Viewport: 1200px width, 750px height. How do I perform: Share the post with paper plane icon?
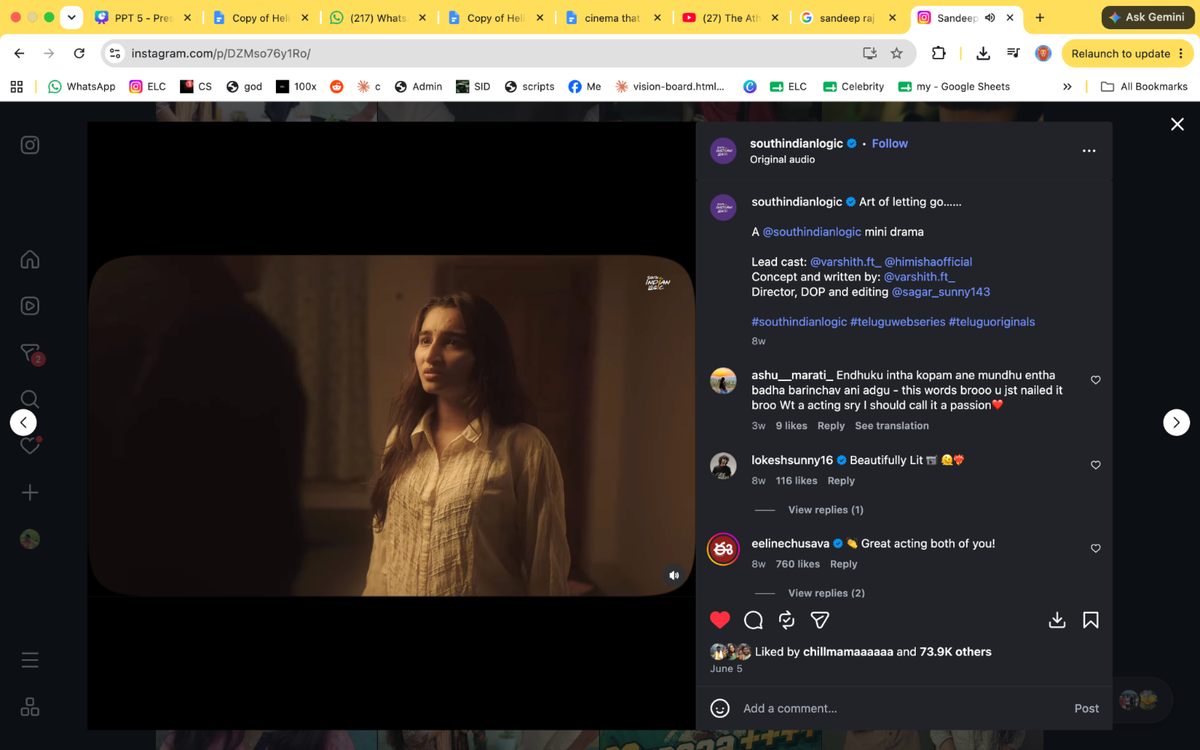(820, 620)
